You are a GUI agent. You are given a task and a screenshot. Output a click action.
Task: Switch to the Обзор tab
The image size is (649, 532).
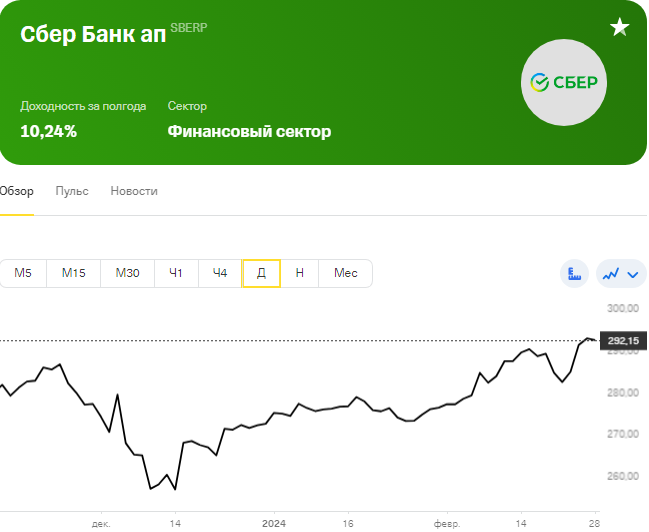click(x=17, y=191)
